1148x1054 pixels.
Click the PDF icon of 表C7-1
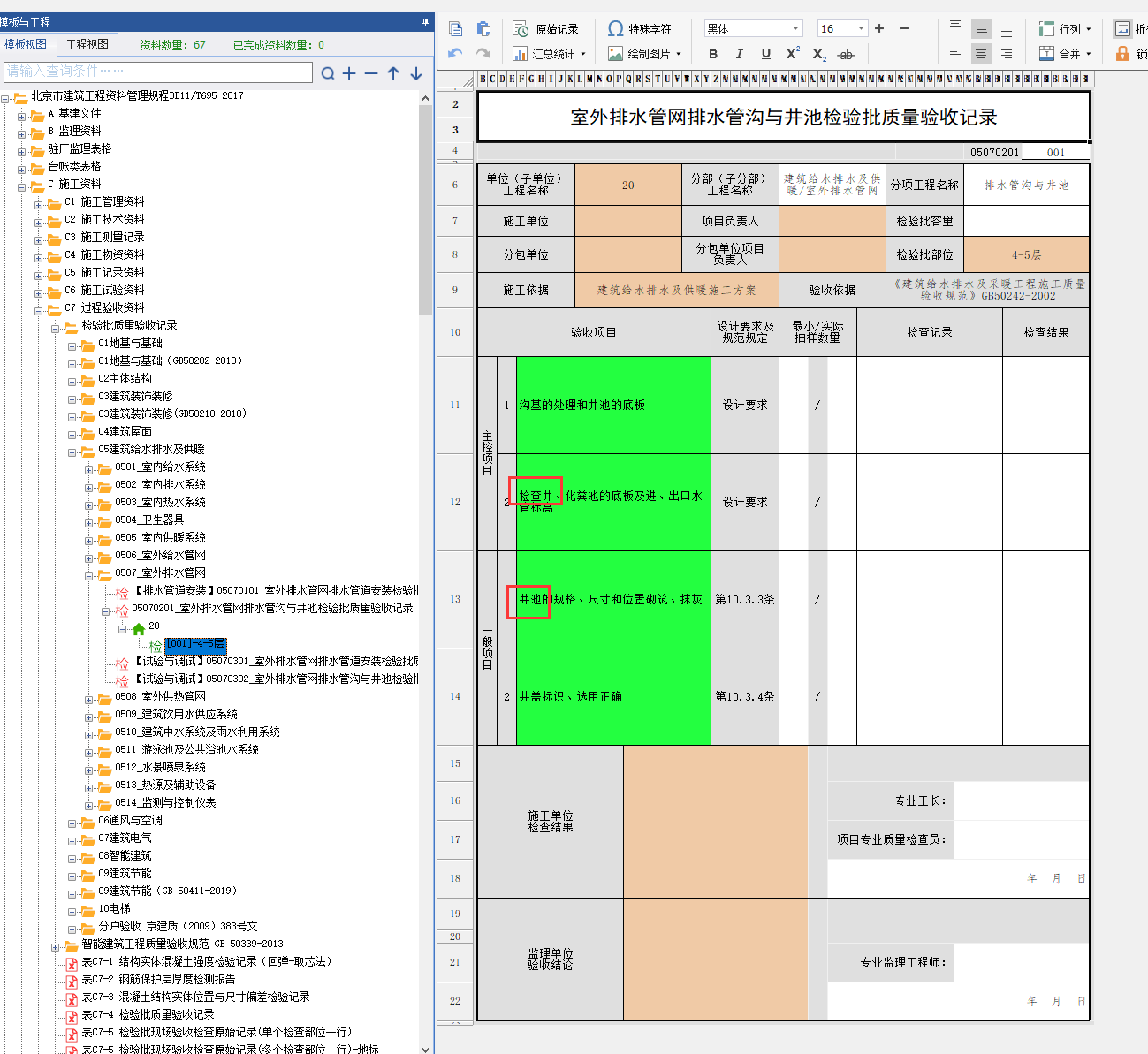click(72, 964)
